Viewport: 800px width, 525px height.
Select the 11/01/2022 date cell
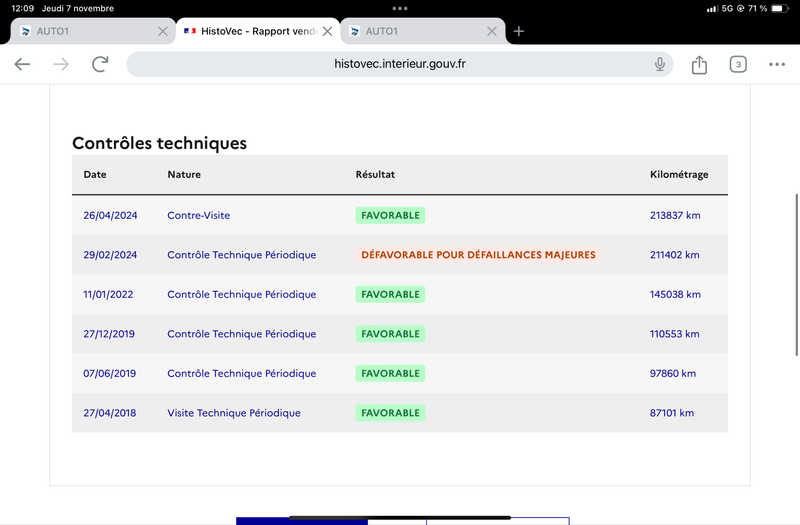click(x=108, y=294)
